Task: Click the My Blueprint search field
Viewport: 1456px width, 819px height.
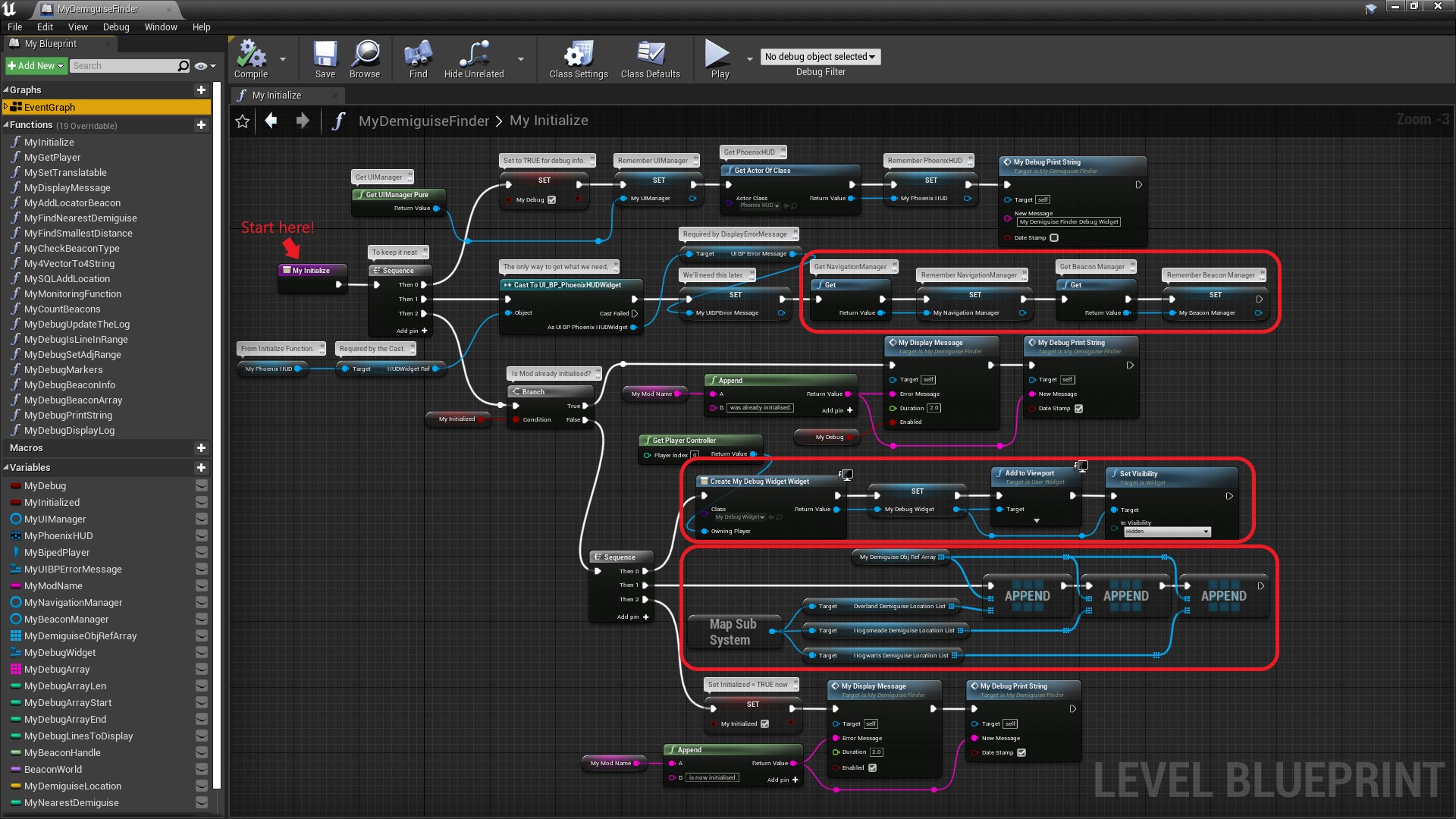Action: [x=124, y=66]
